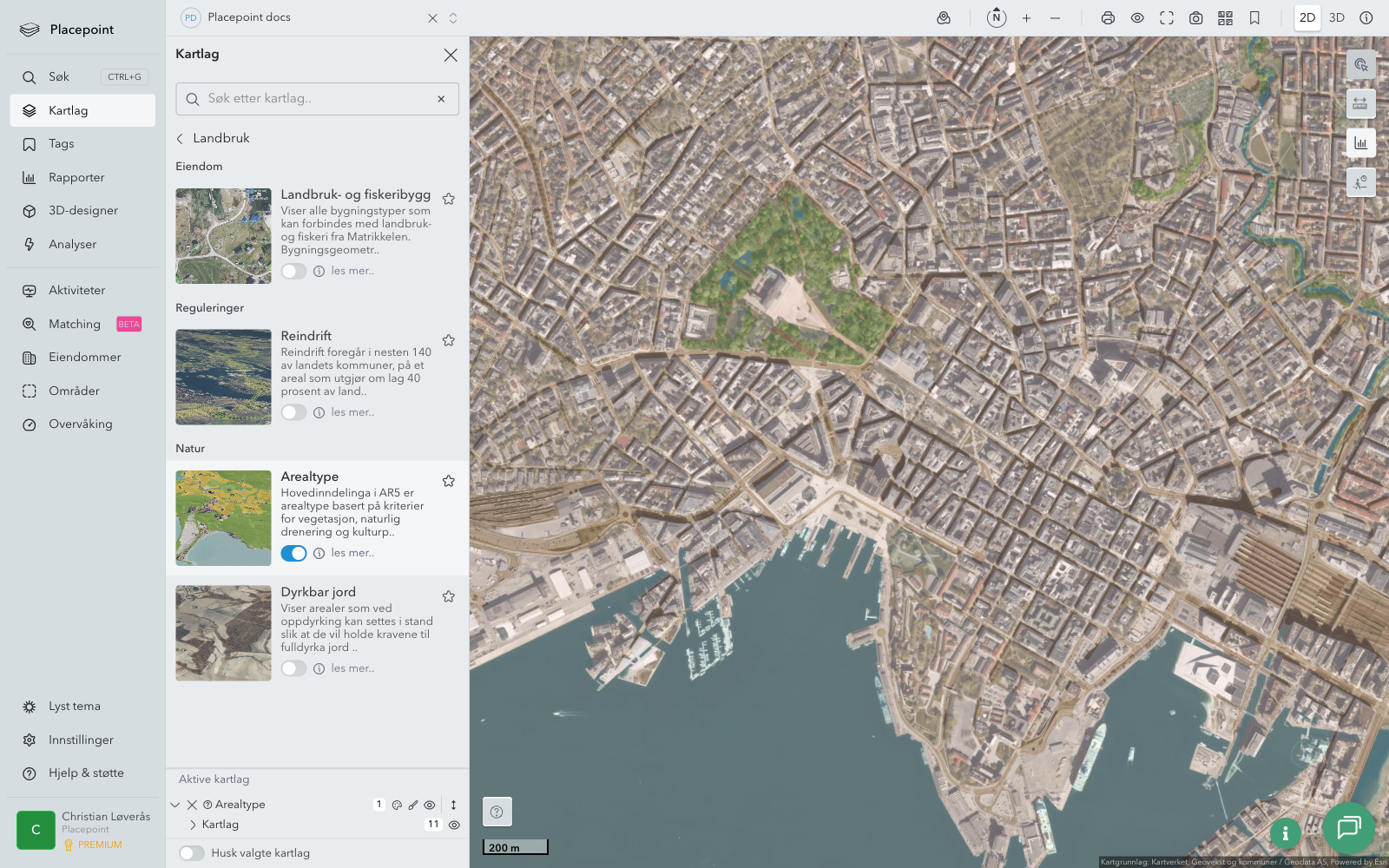The height and width of the screenshot is (868, 1389).
Task: Open the Arealtype brush style editor
Action: click(x=413, y=805)
